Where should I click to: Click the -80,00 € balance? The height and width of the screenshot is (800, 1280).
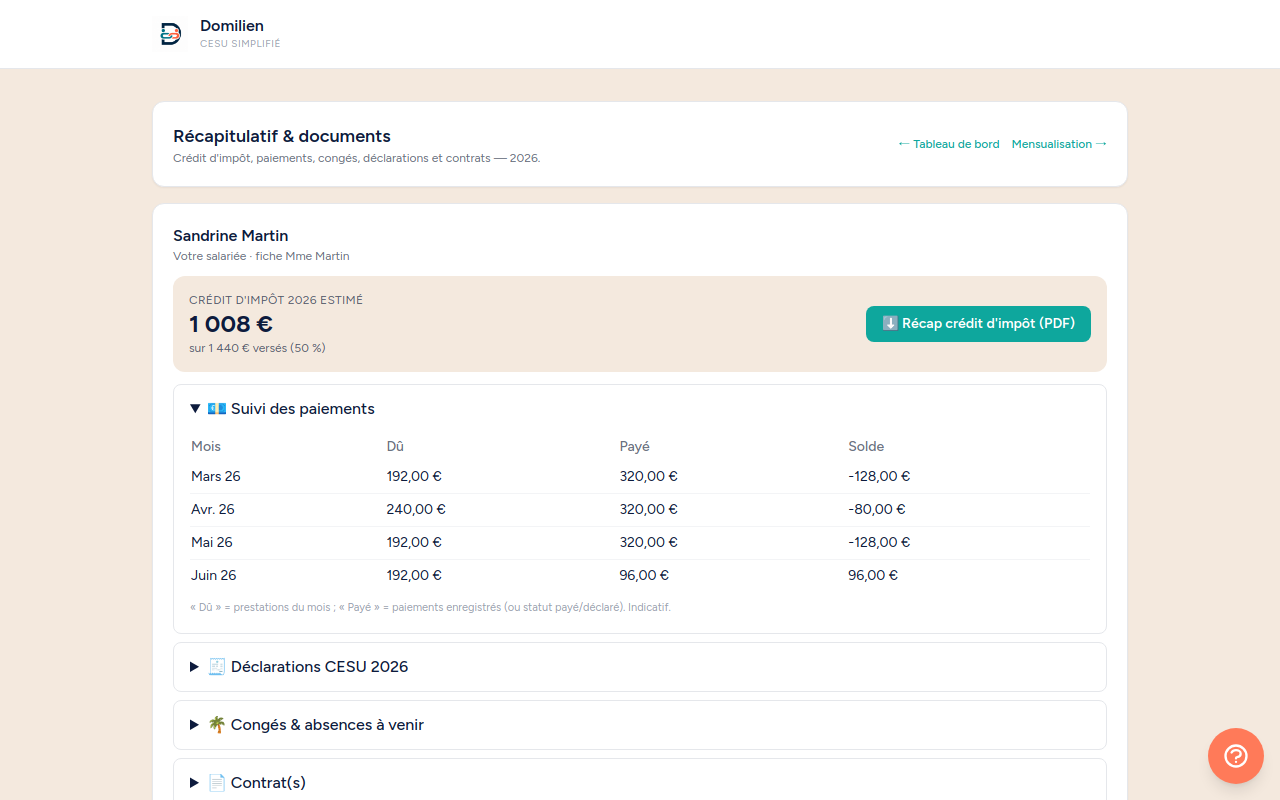click(x=877, y=509)
